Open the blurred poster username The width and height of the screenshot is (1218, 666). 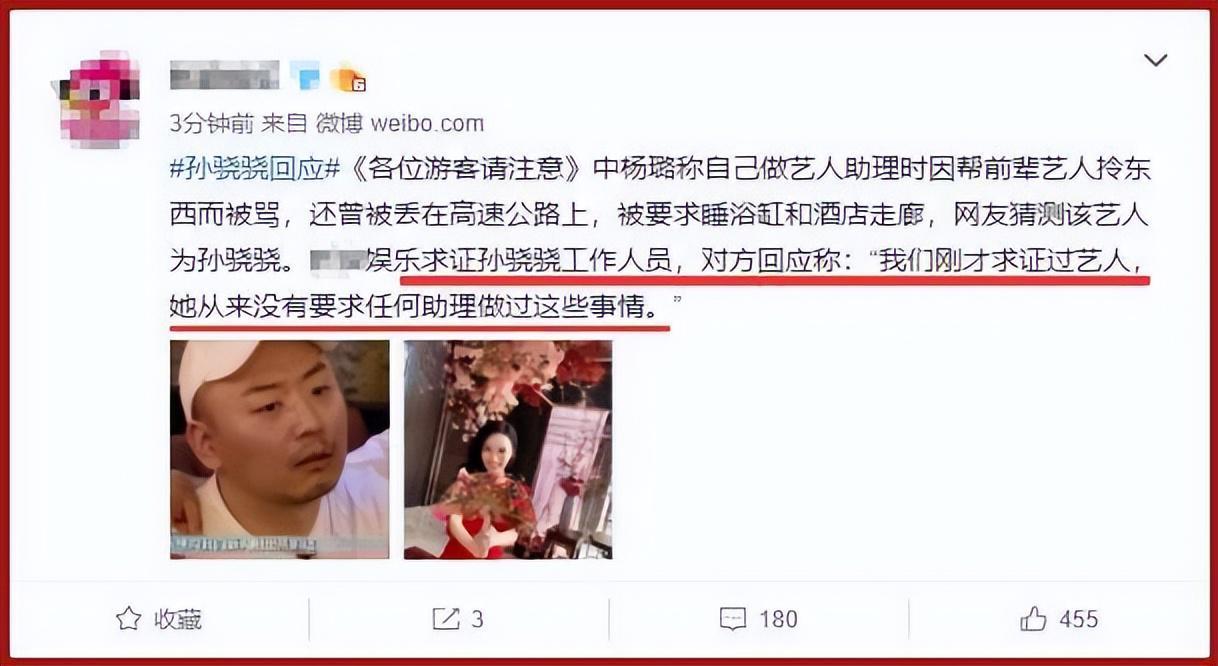point(224,75)
